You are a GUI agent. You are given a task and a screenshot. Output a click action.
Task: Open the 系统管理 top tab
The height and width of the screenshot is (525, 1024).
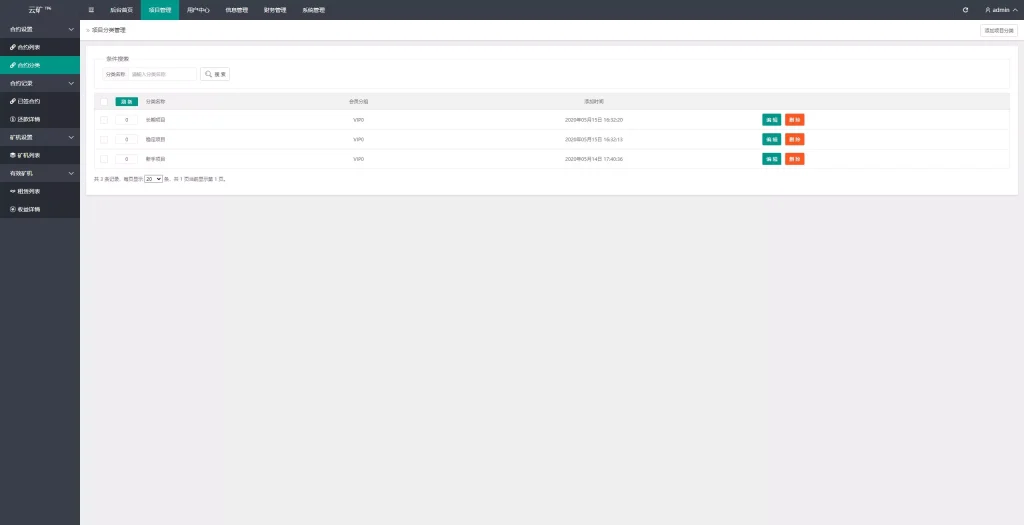pyautogui.click(x=313, y=10)
